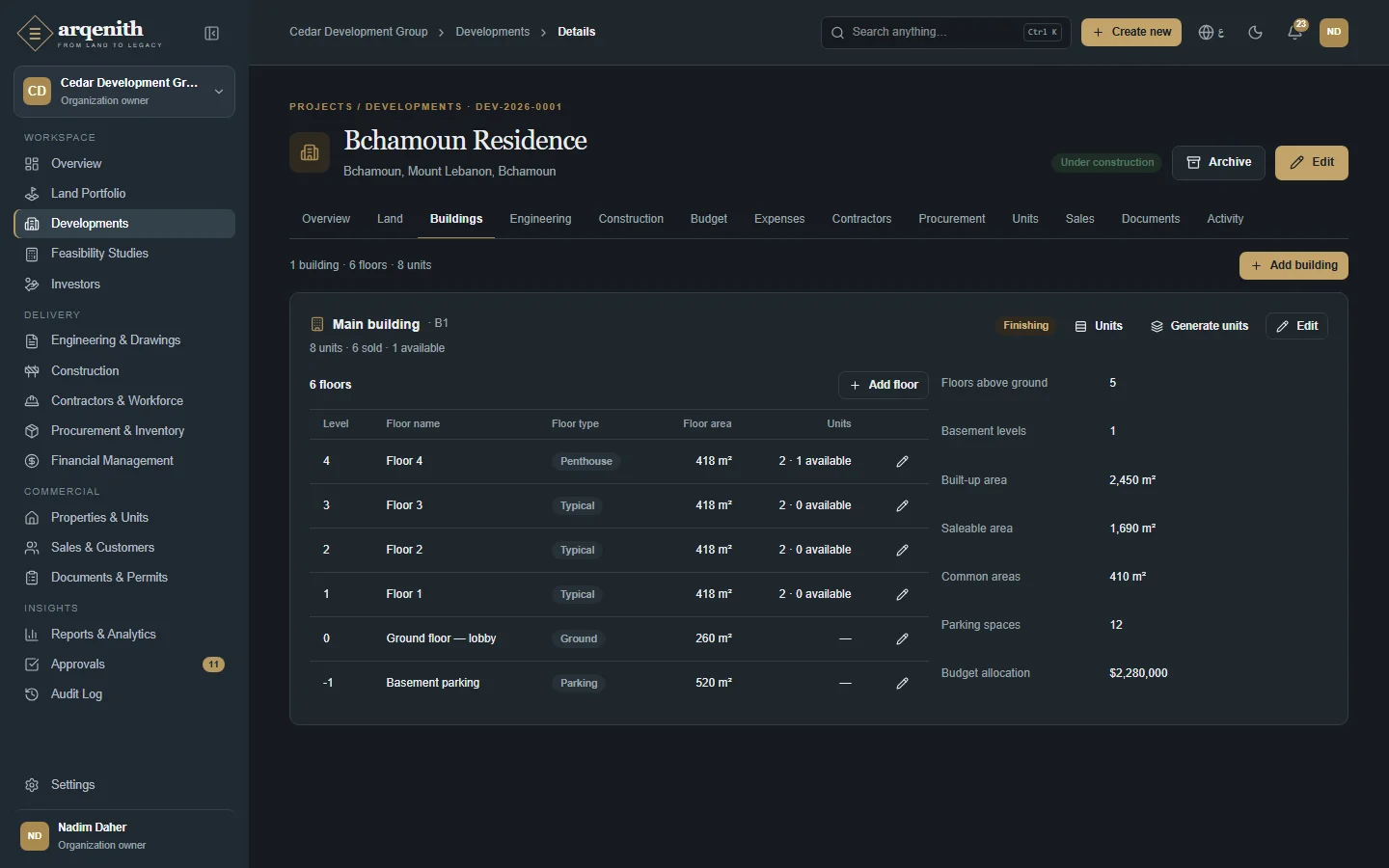Click Add floor button
Image resolution: width=1389 pixels, height=868 pixels.
884,385
